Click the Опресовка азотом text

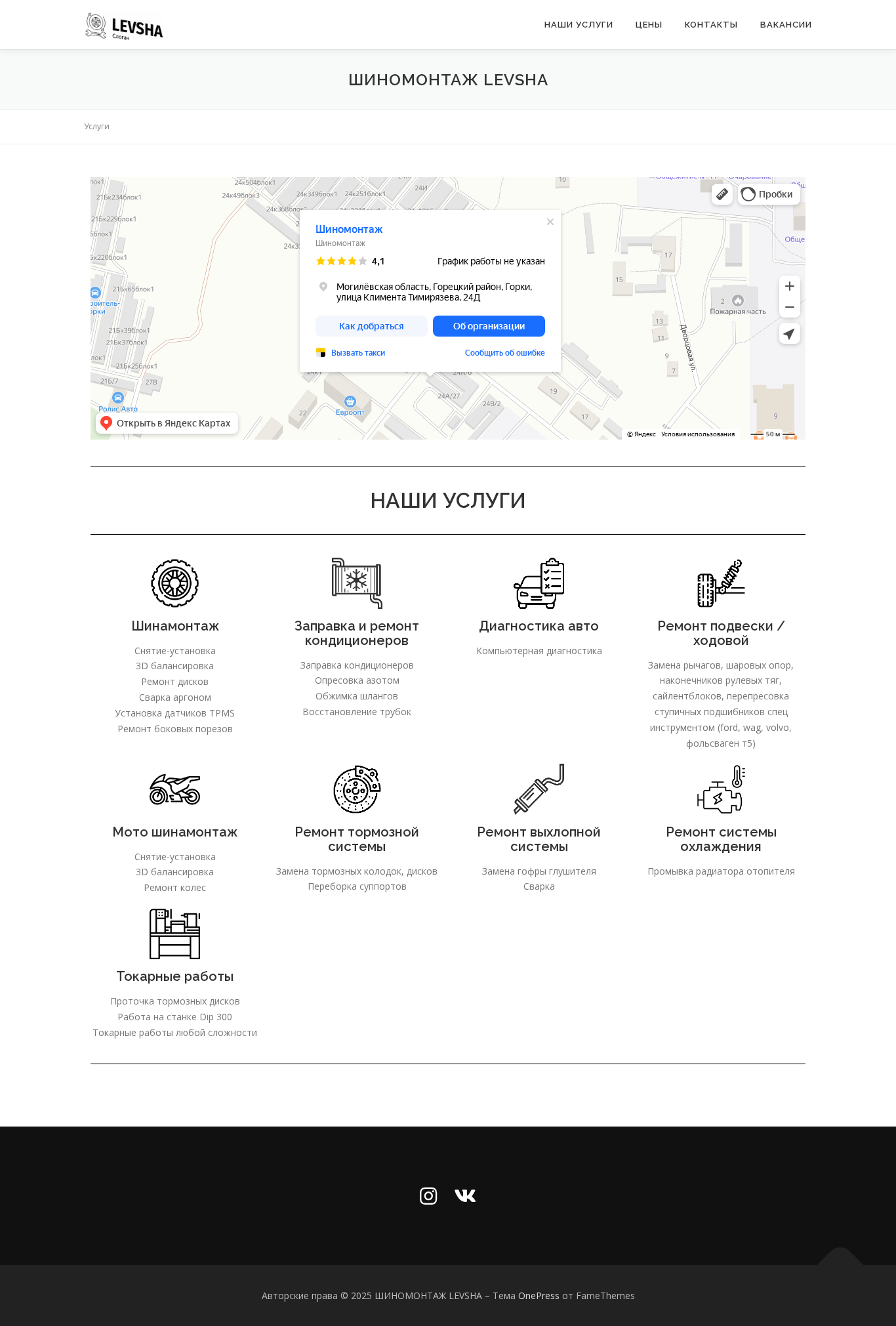click(357, 680)
